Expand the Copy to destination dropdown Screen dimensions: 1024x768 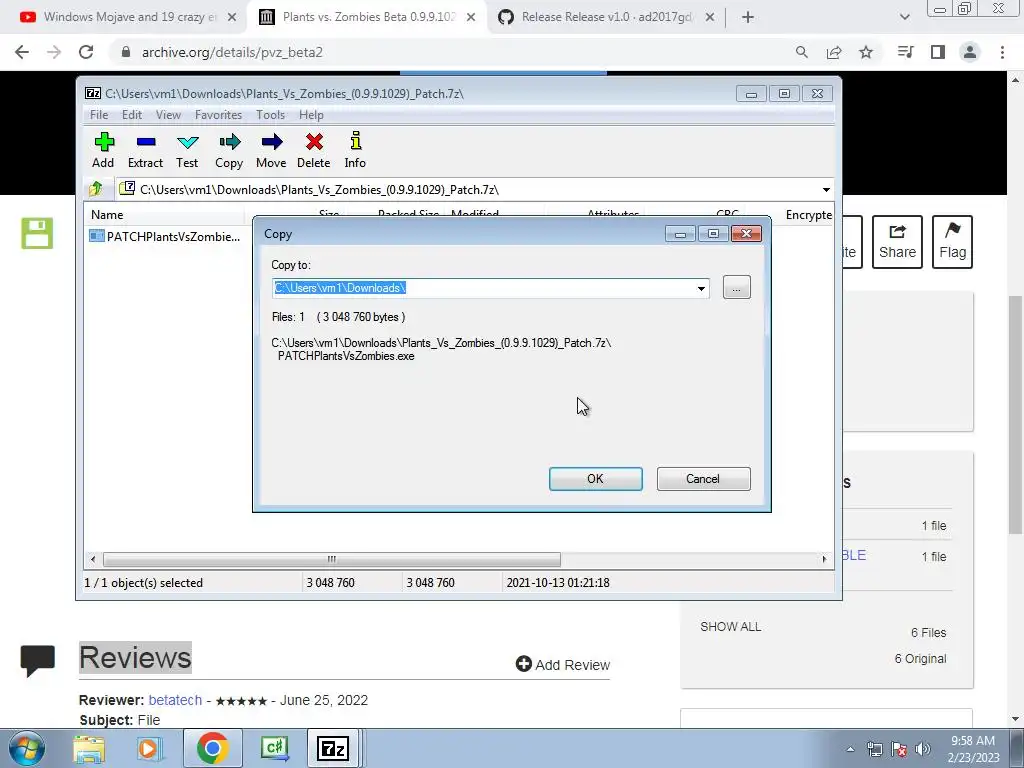pyautogui.click(x=701, y=289)
